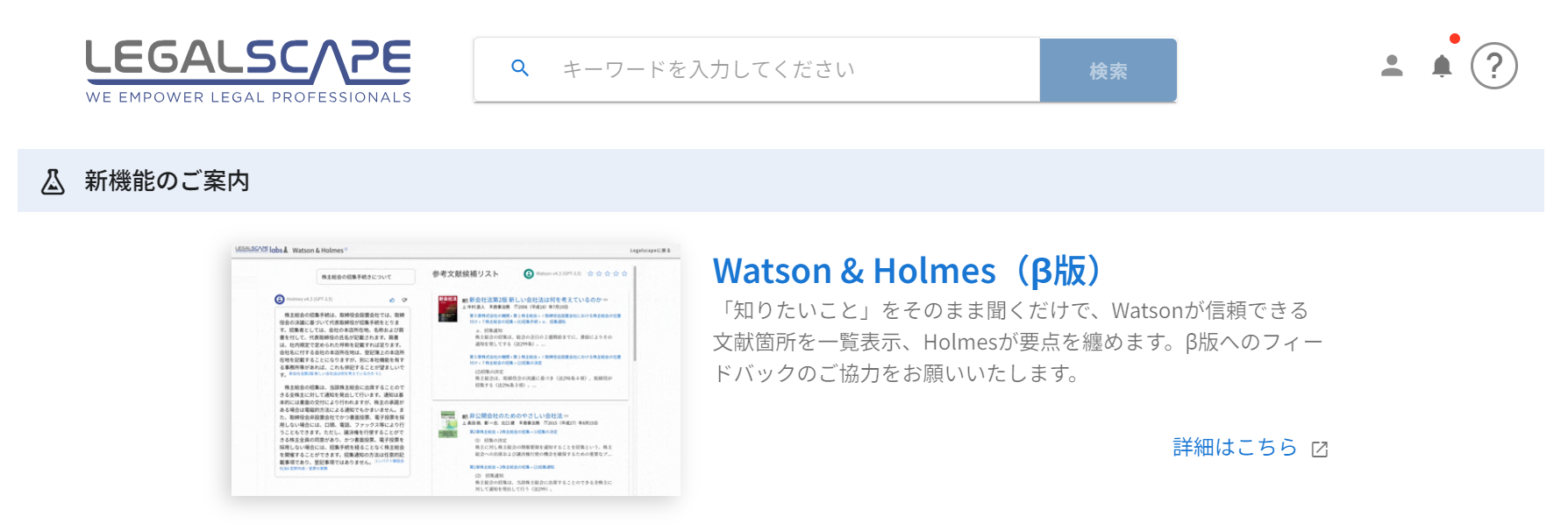1568x524 pixels.
Task: Click the Legalscape logo
Action: (x=248, y=71)
